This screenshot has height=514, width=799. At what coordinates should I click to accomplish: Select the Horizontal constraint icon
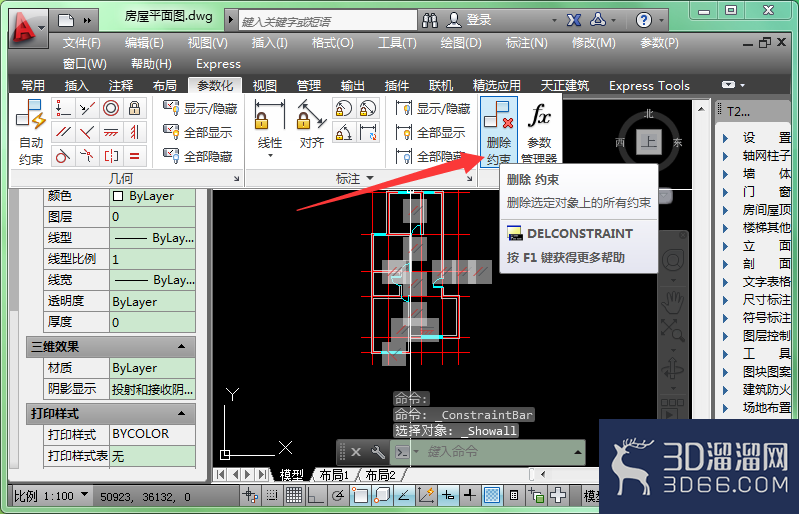111,132
